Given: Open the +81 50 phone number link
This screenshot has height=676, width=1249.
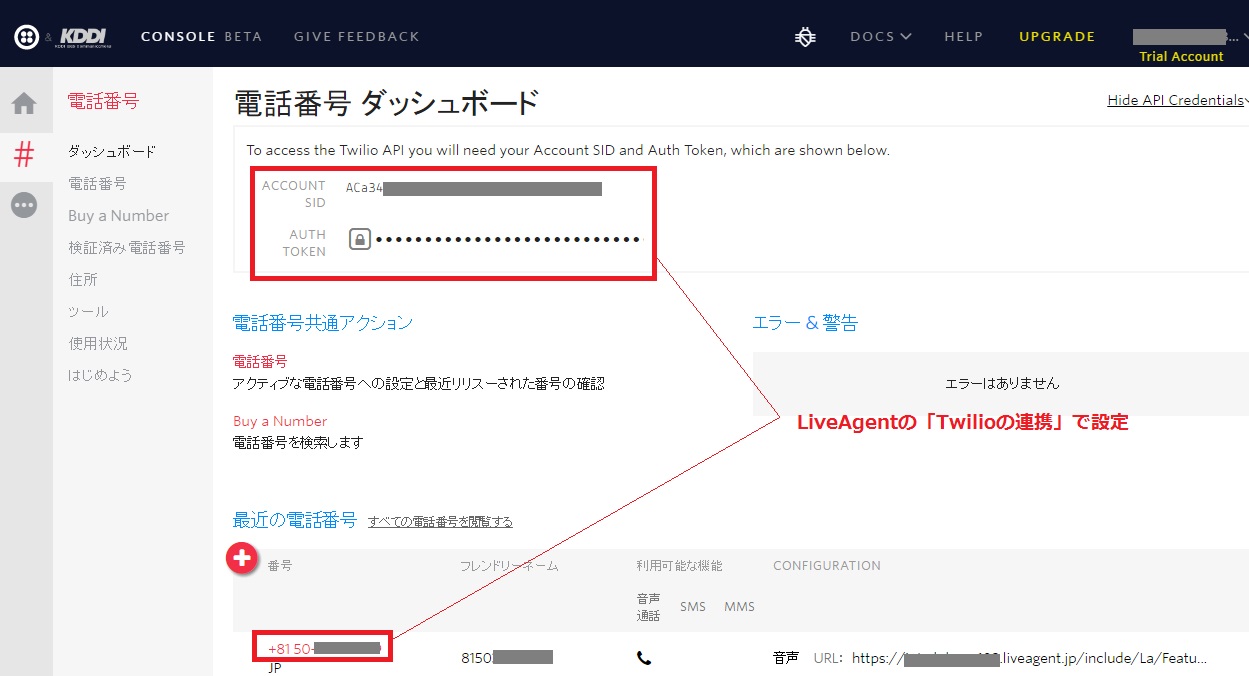Looking at the screenshot, I should pos(325,649).
